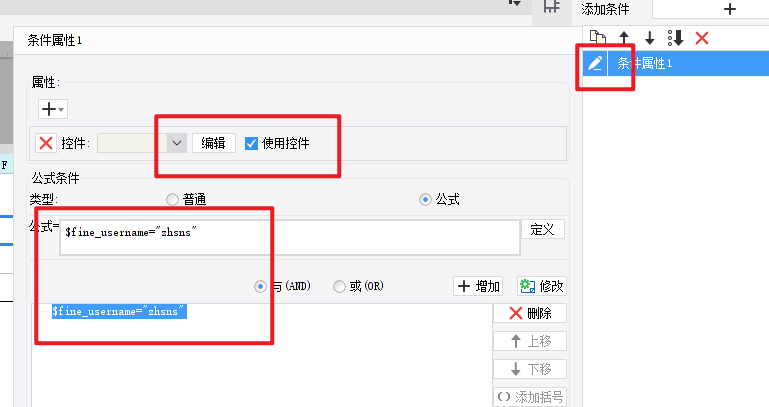
Task: Click the sort conditions icon
Action: pos(676,38)
